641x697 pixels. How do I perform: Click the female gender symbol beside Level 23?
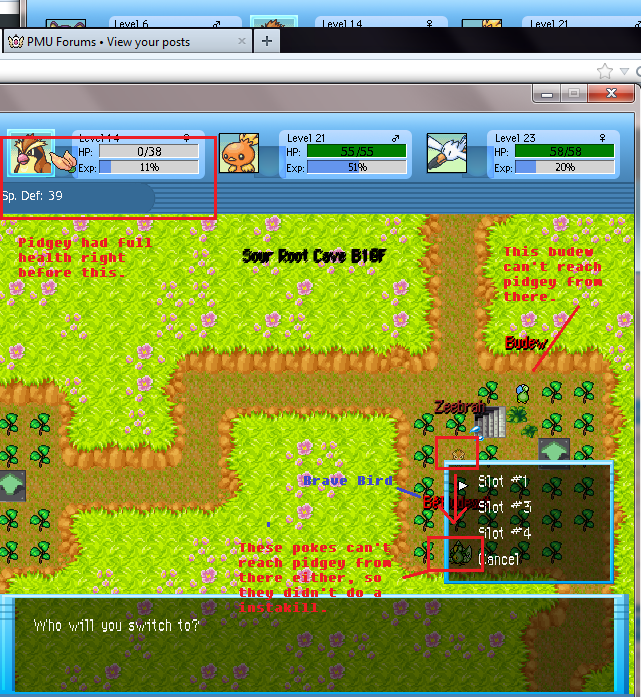tap(602, 138)
